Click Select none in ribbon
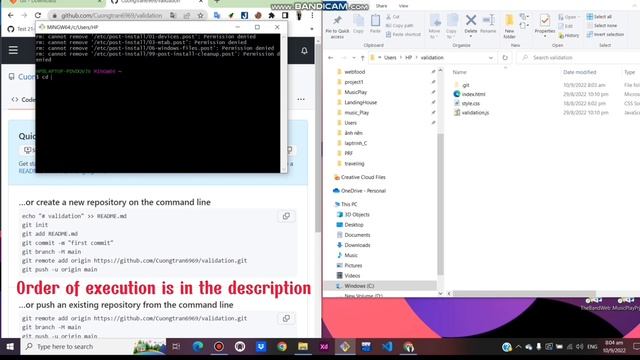This screenshot has height=360, width=640. pos(602,25)
